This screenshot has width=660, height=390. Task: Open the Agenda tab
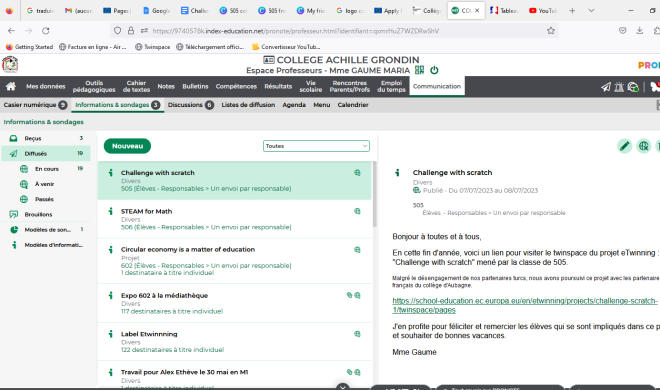click(294, 105)
